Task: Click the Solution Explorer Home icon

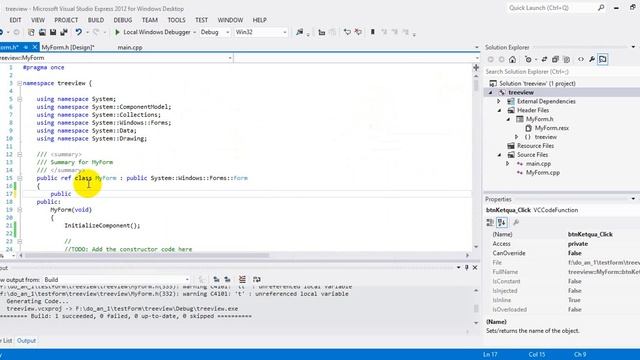Action: pyautogui.click(x=512, y=60)
